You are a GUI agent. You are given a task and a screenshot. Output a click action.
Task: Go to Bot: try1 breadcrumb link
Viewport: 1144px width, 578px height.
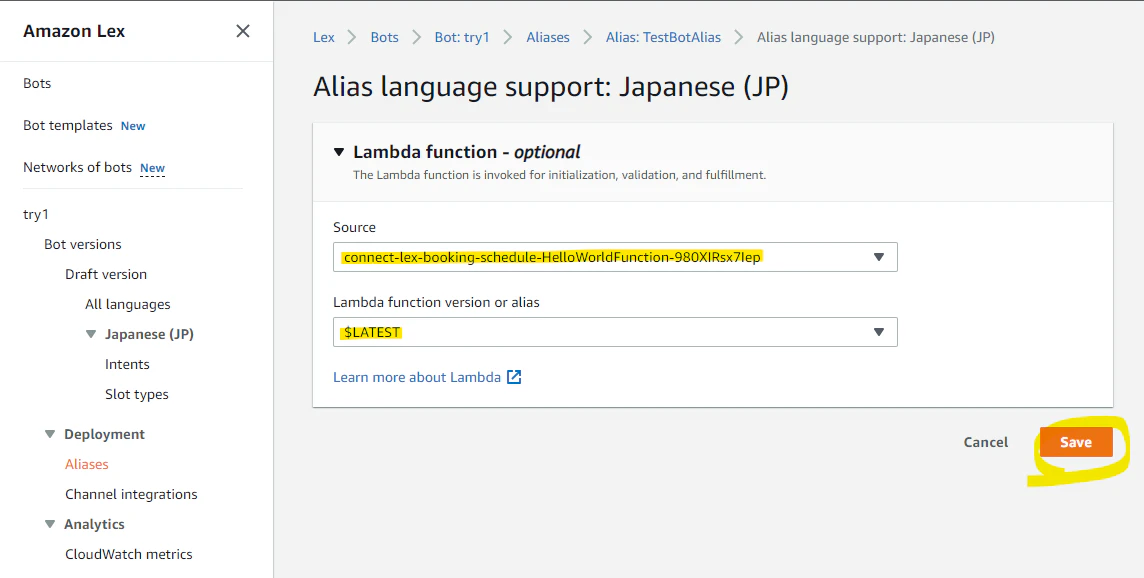[462, 37]
